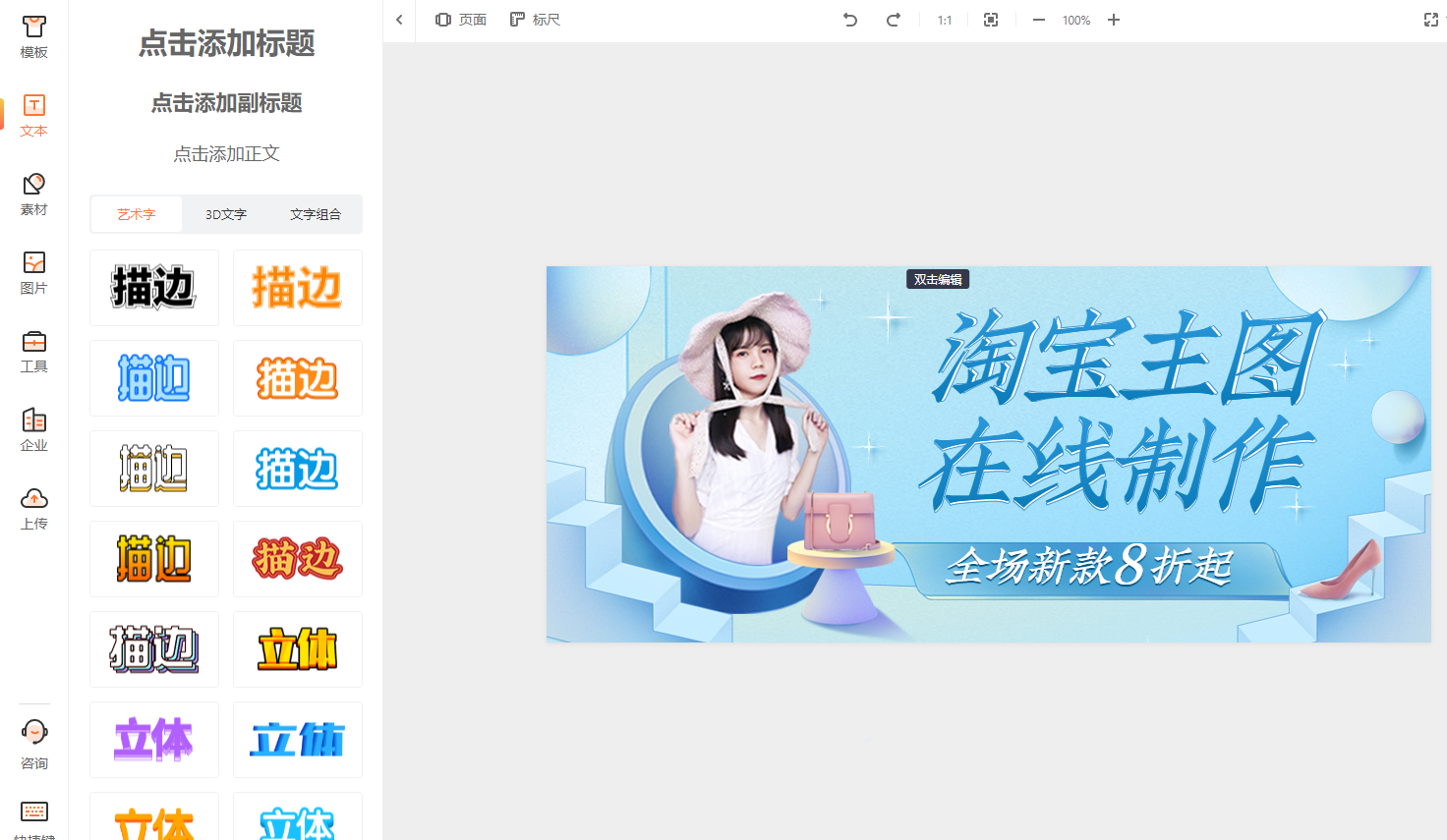Image resolution: width=1447 pixels, height=840 pixels.
Task: Click the fit-to-screen icon
Action: (991, 20)
